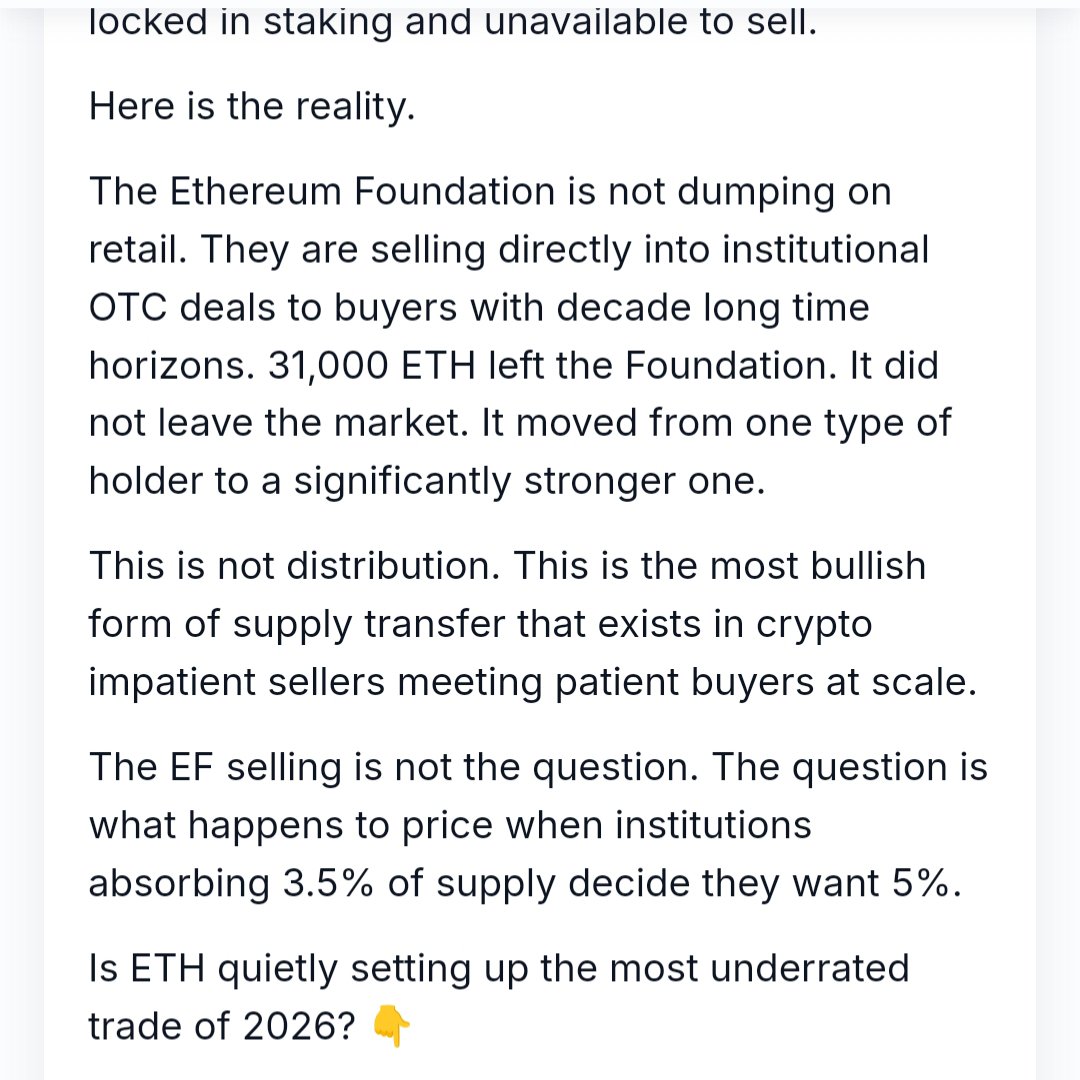Click the phrase "what happens to price"
Viewport: 1080px width, 1080px height.
point(304,825)
